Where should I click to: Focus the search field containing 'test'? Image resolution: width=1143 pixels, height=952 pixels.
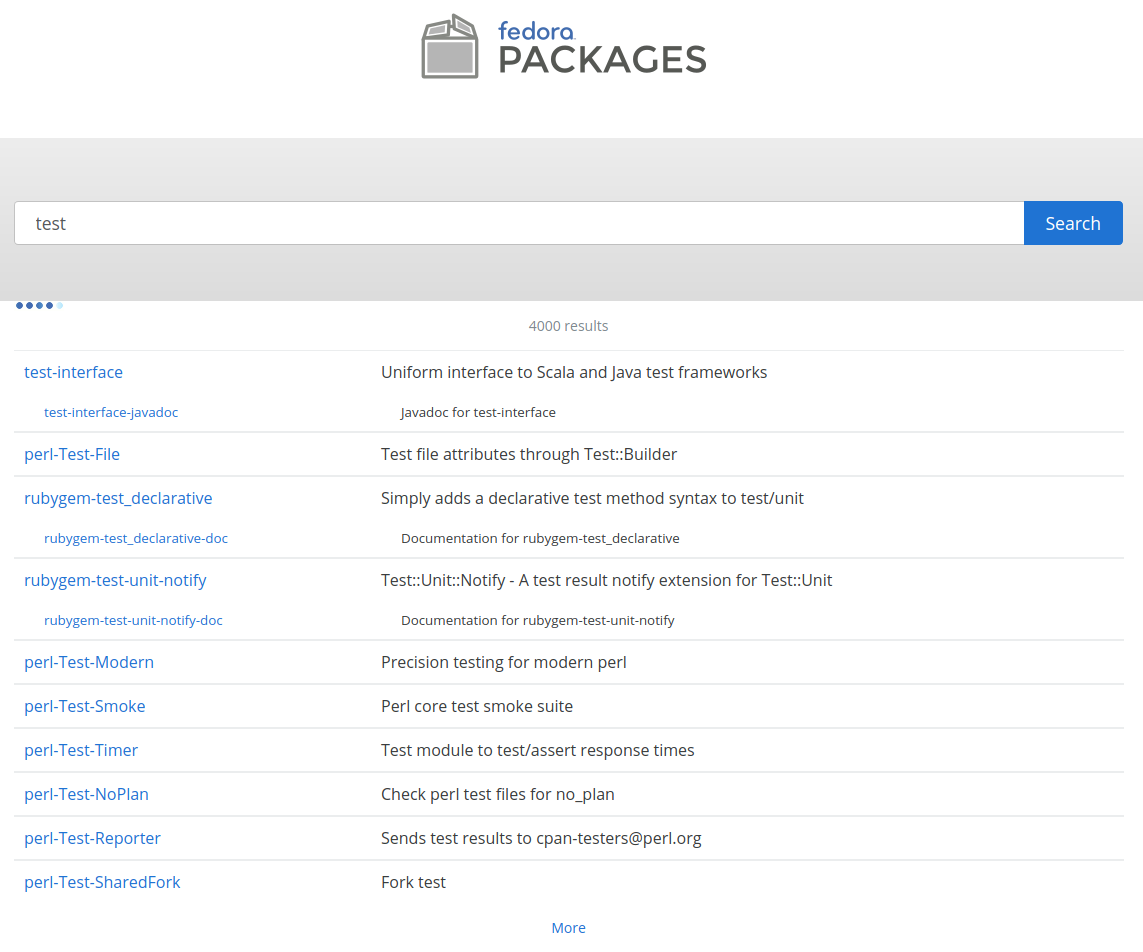(519, 223)
